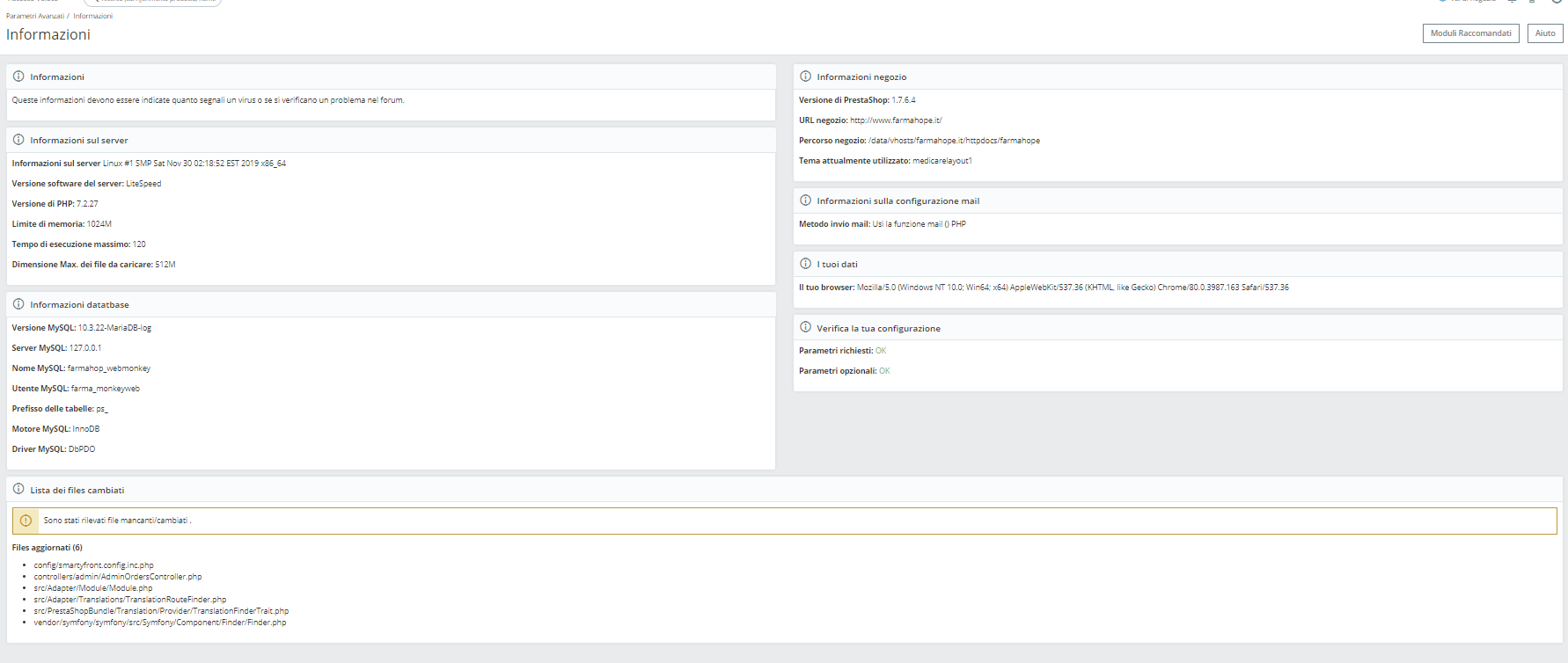The image size is (1568, 663).
Task: Select TranslationFinderTrait.php file entry
Action: (161, 611)
